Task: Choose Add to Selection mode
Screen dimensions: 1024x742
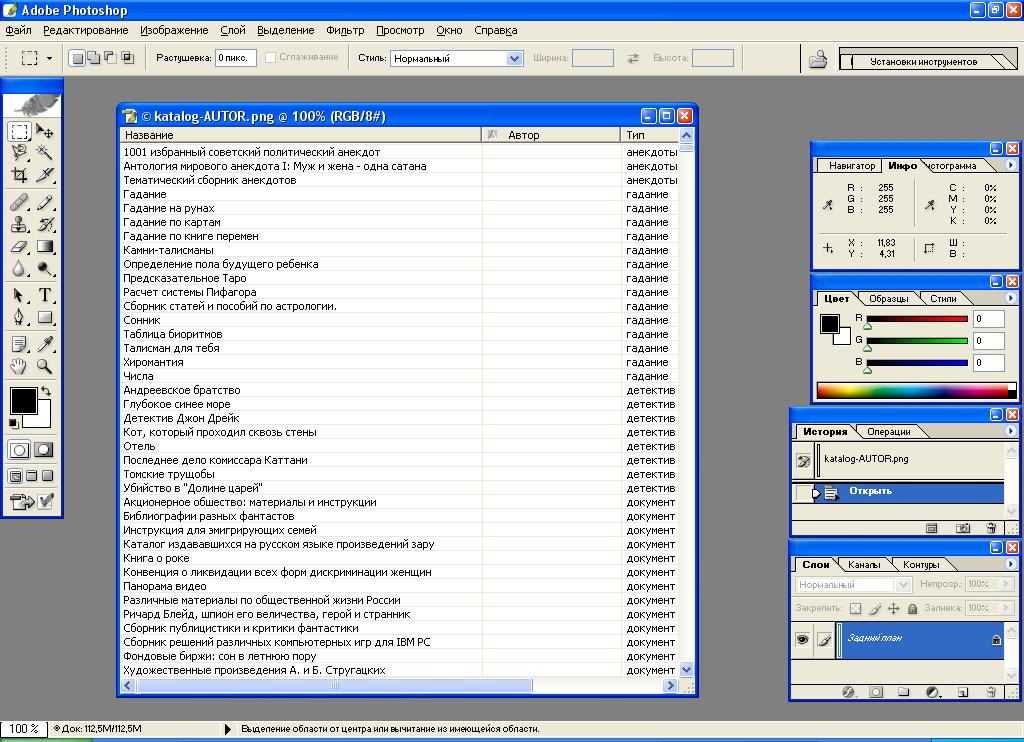Action: click(94, 58)
